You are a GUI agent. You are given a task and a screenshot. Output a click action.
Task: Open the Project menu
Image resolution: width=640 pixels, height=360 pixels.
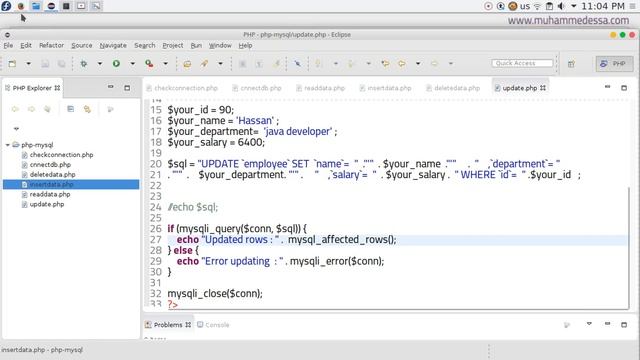pyautogui.click(x=173, y=45)
